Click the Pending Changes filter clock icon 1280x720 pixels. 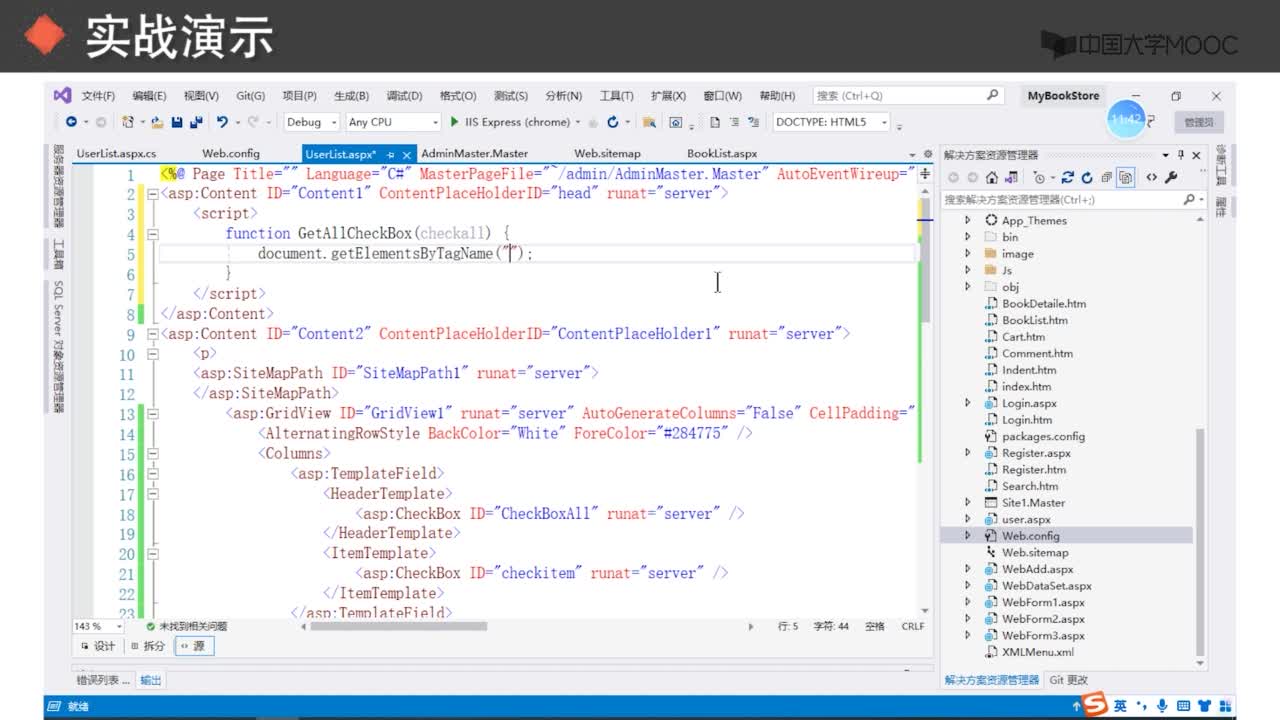point(1040,178)
